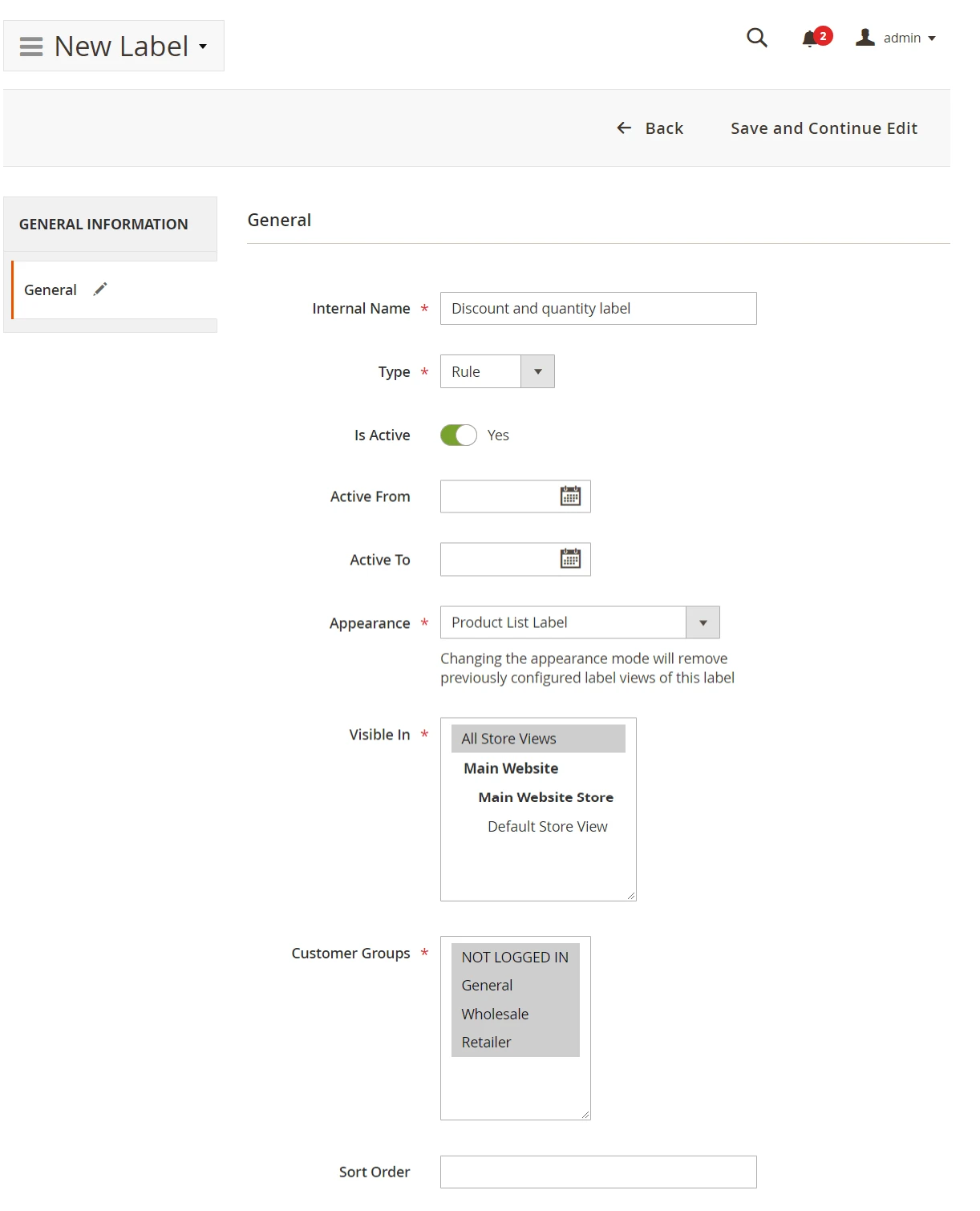The height and width of the screenshot is (1211, 980).
Task: Expand the New Label title dropdown arrow
Action: (203, 47)
